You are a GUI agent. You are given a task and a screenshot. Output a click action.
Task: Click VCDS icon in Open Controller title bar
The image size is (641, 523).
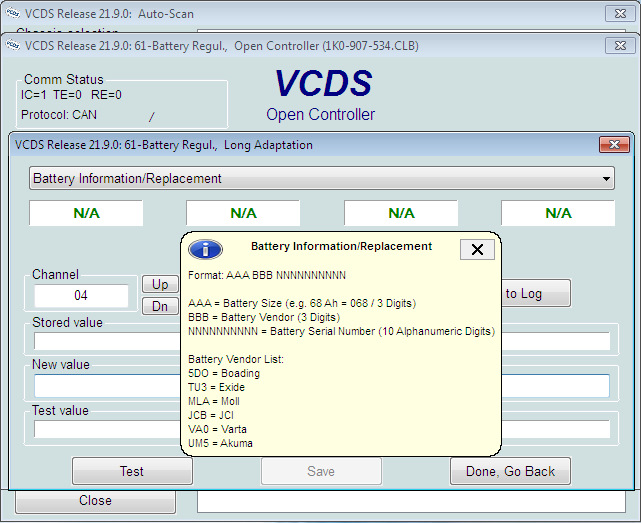pyautogui.click(x=13, y=45)
